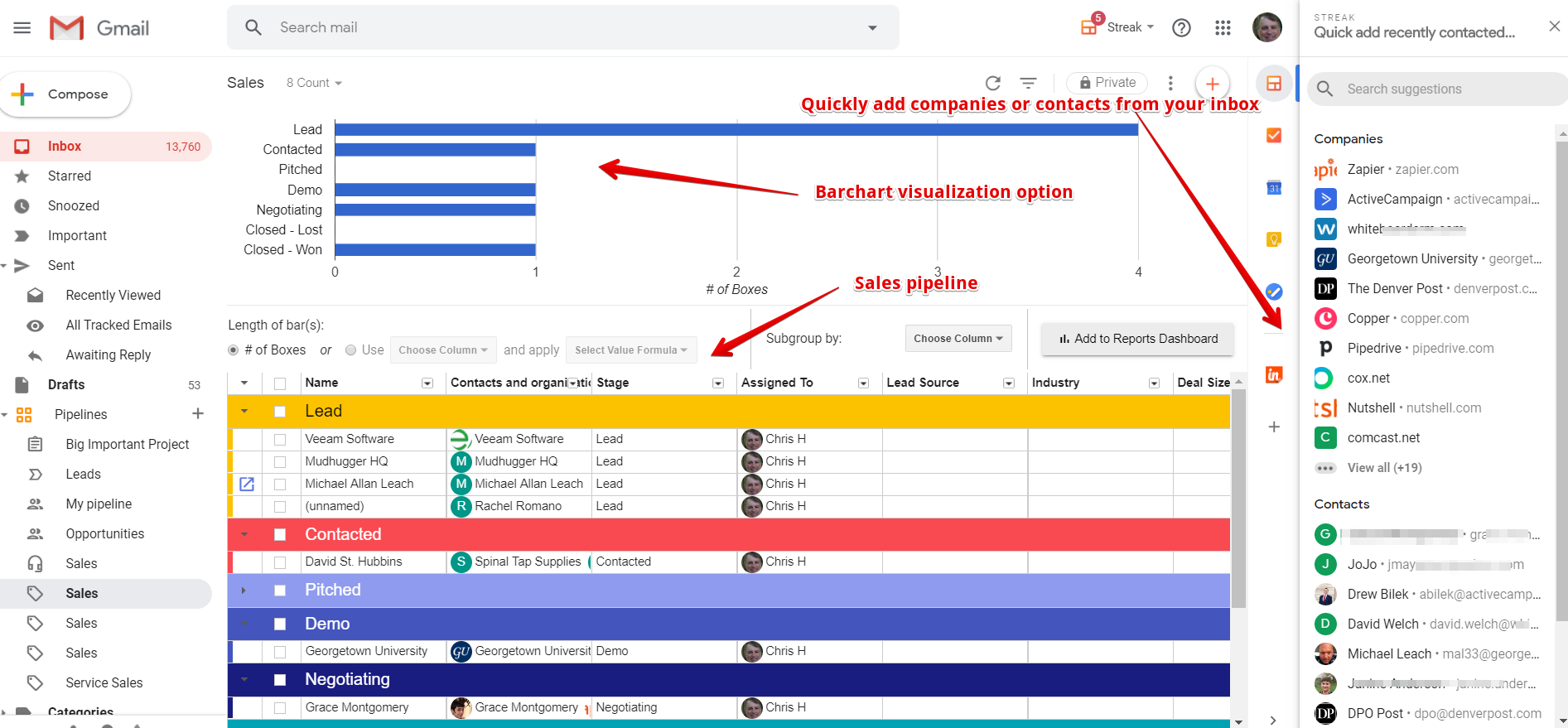Viewport: 1568px width, 728px height.
Task: Open the help question mark icon
Action: pos(1181,28)
